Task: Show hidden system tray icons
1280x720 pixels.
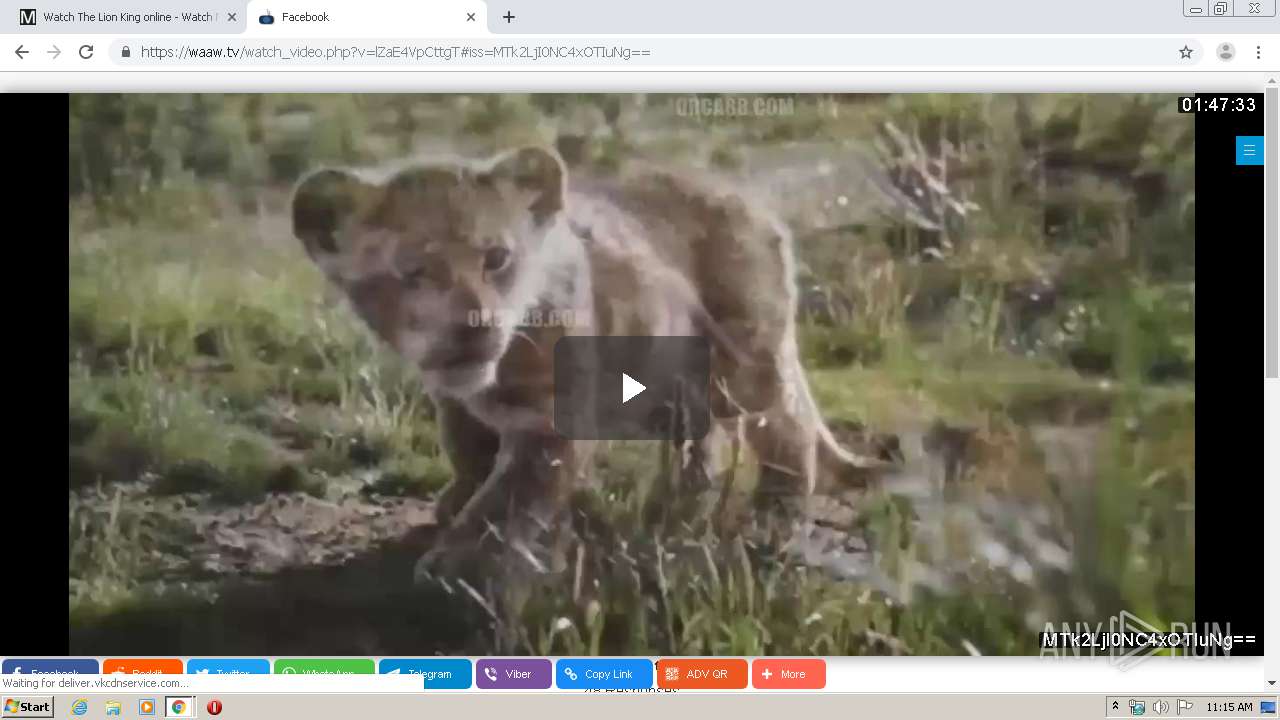Action: pyautogui.click(x=1115, y=707)
